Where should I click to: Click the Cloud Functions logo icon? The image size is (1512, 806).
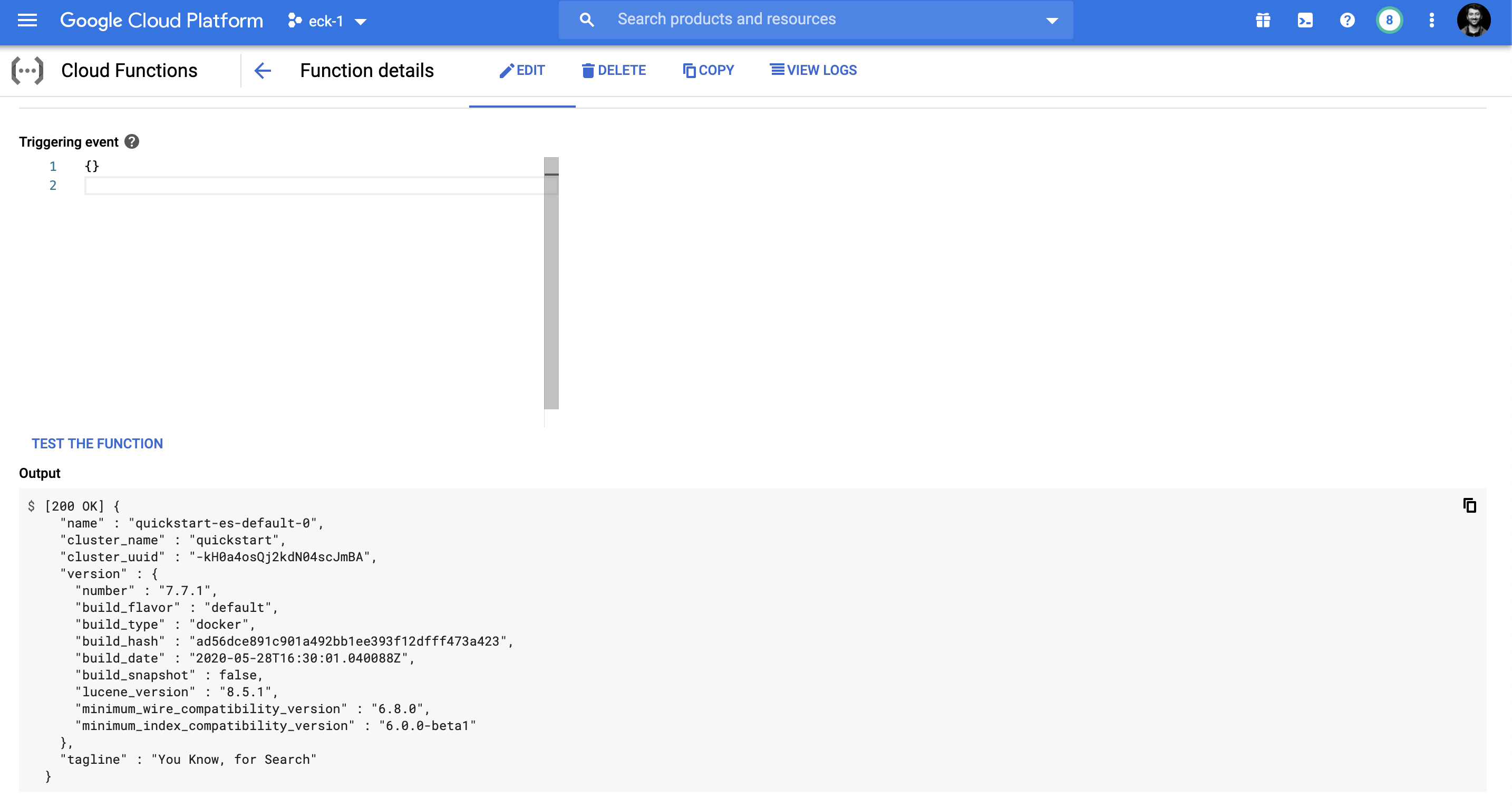tap(27, 71)
